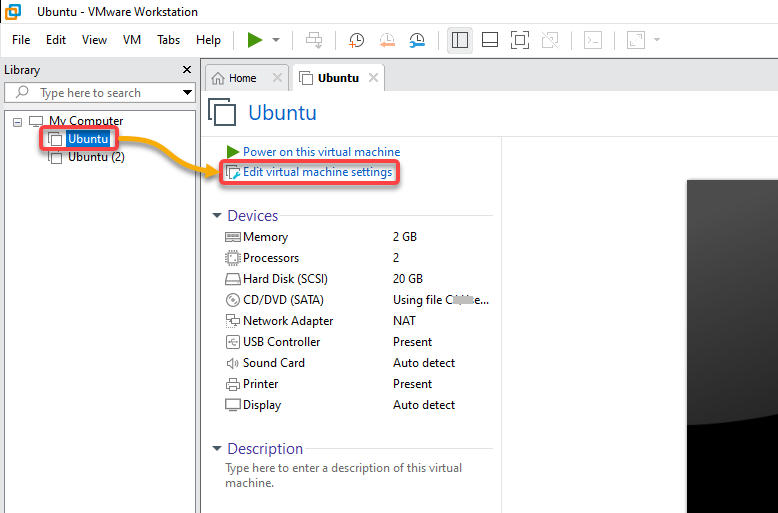Take a snapshot with the clock-plus icon
The height and width of the screenshot is (513, 778).
[356, 40]
